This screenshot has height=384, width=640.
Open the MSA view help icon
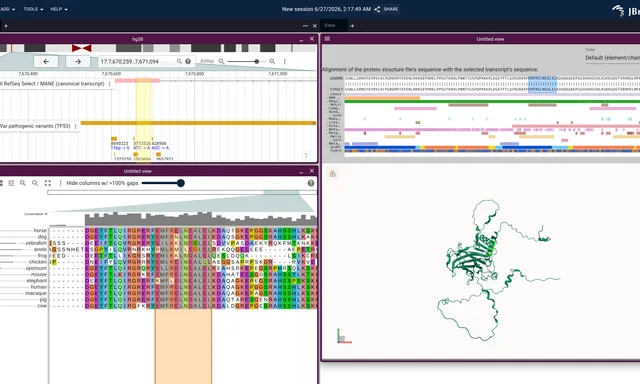click(311, 183)
